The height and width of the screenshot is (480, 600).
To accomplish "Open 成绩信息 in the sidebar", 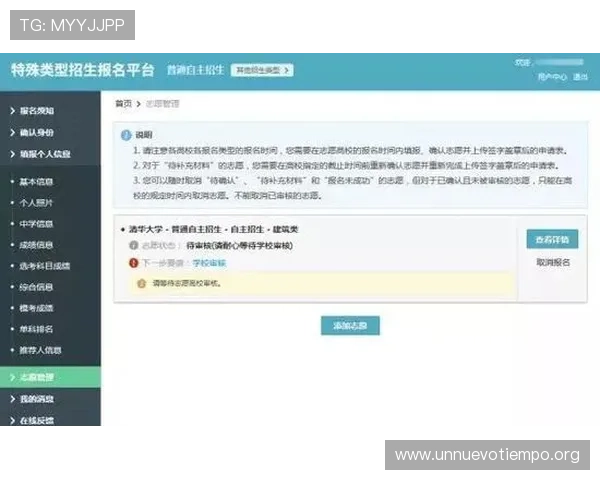I will [x=36, y=245].
